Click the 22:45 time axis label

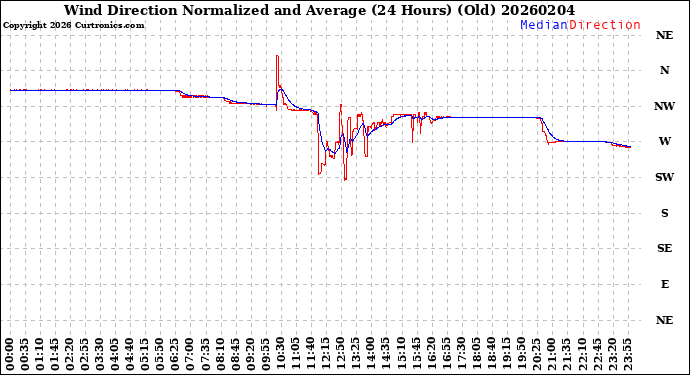(597, 354)
